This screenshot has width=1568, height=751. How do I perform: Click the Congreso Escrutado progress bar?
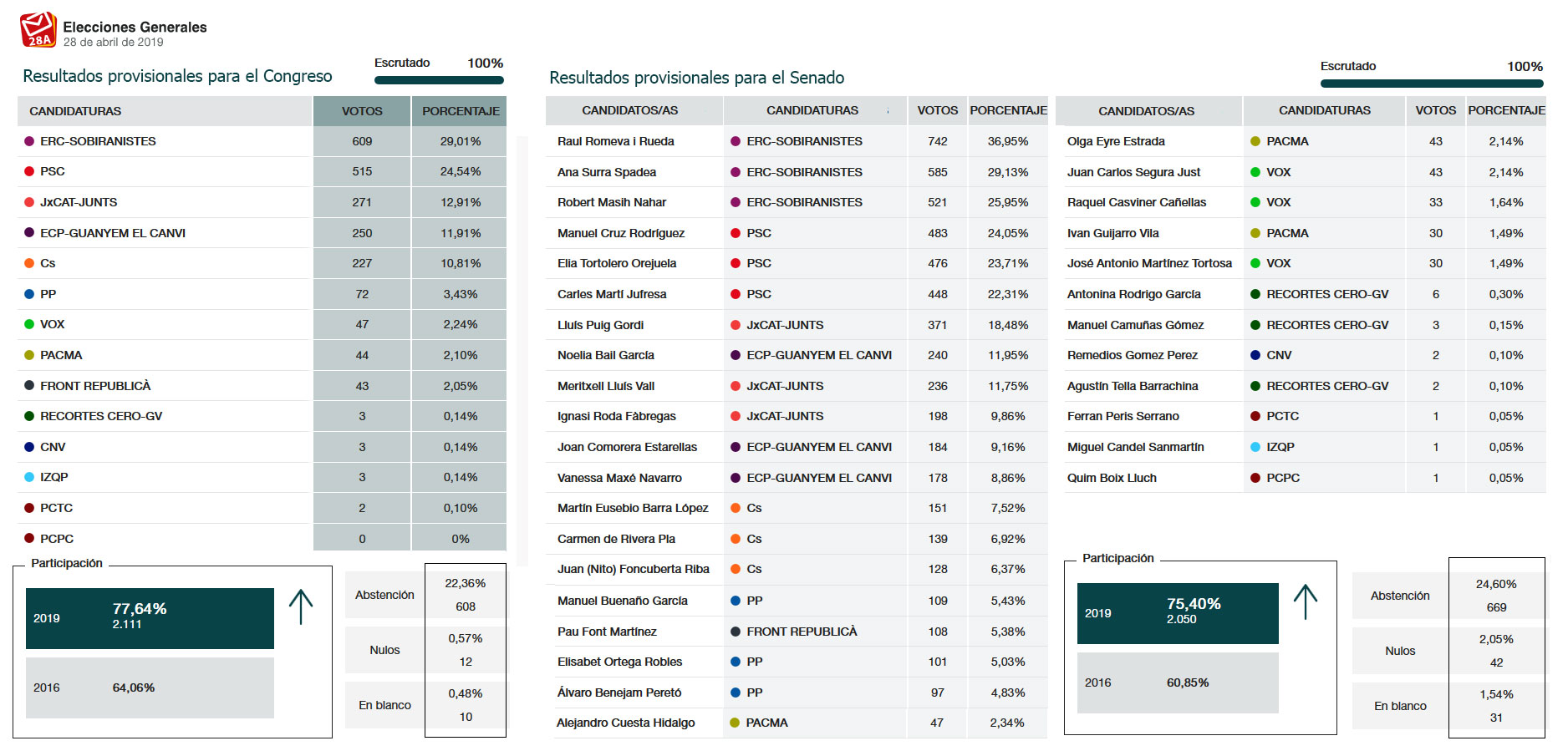pos(439,80)
